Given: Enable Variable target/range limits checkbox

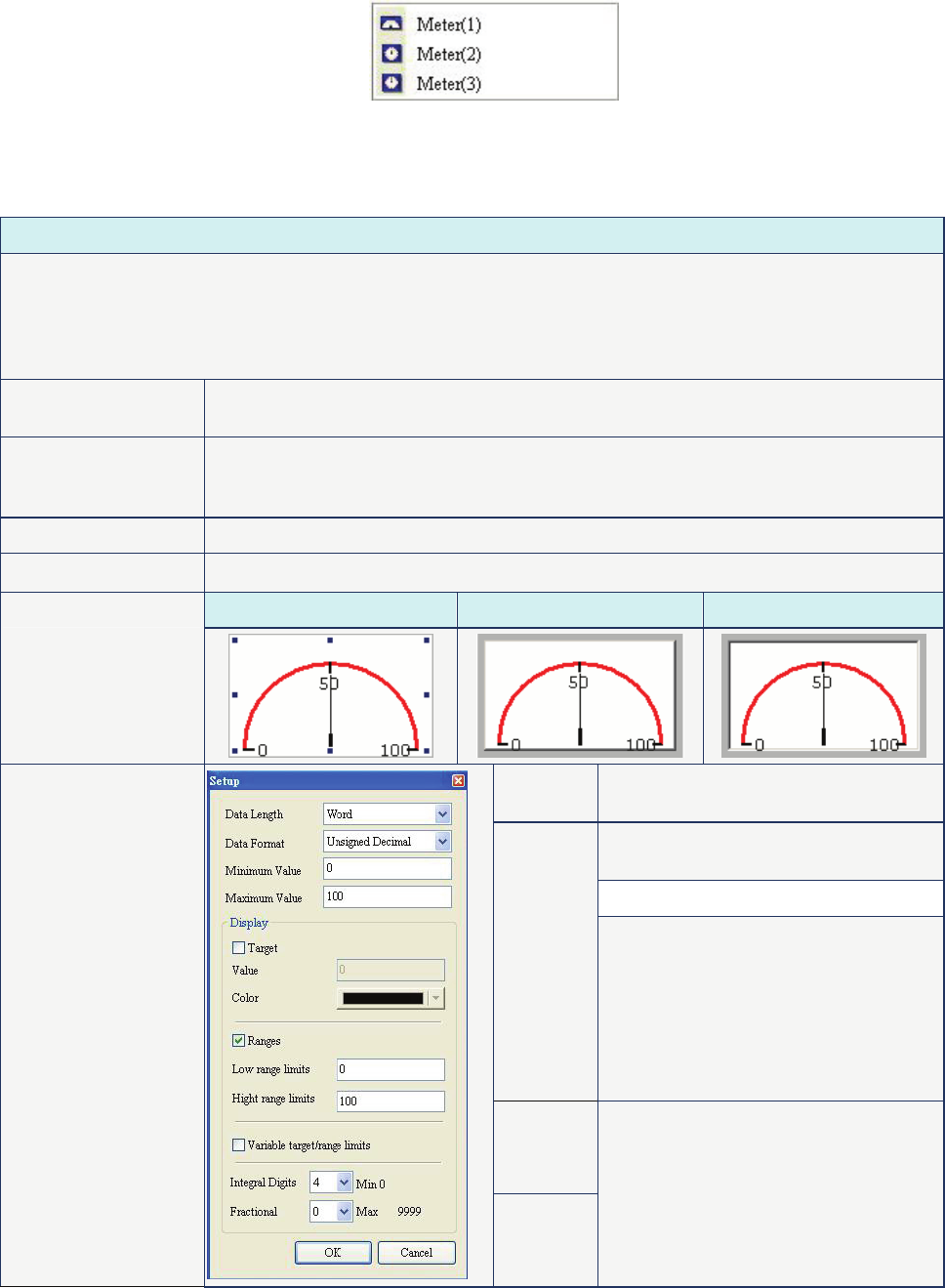Looking at the screenshot, I should click(239, 1145).
